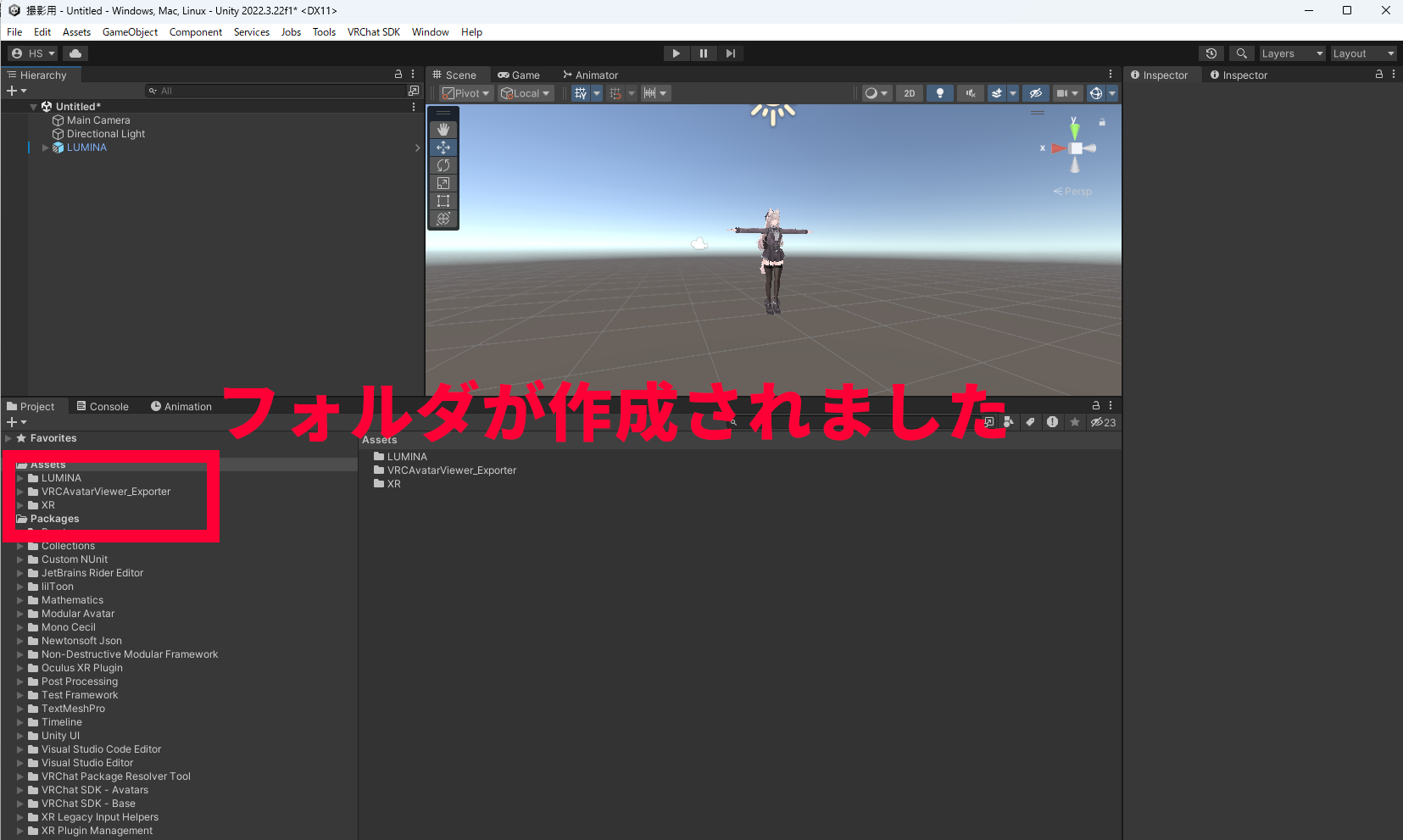Toggle scene lighting bulb
Screen dimensions: 1403x840
[939, 93]
